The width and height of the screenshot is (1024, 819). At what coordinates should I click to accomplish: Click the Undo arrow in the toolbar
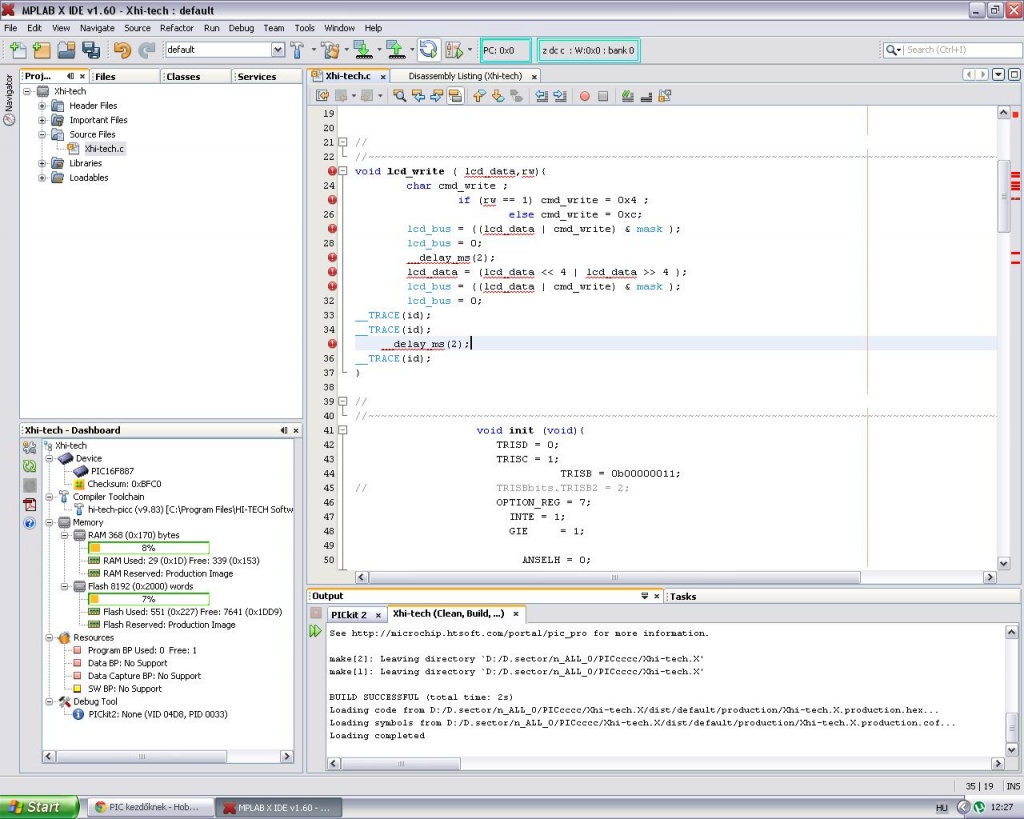click(x=122, y=50)
